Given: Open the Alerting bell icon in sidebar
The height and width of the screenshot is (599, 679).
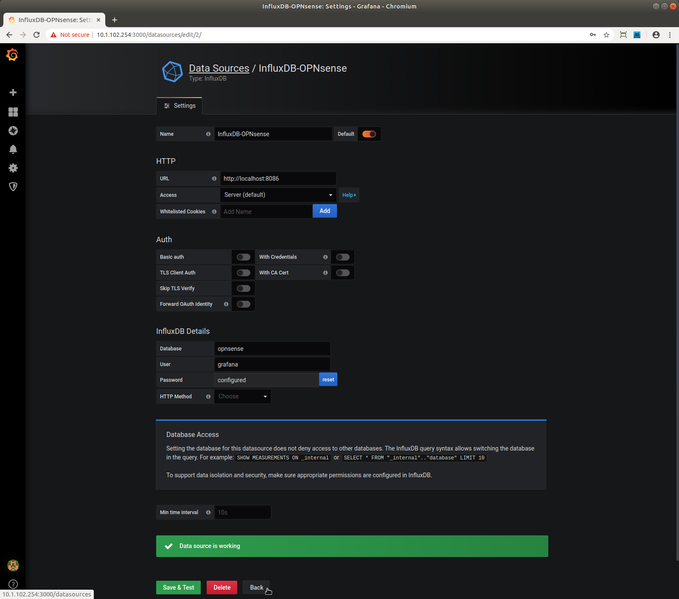Looking at the screenshot, I should coord(13,149).
